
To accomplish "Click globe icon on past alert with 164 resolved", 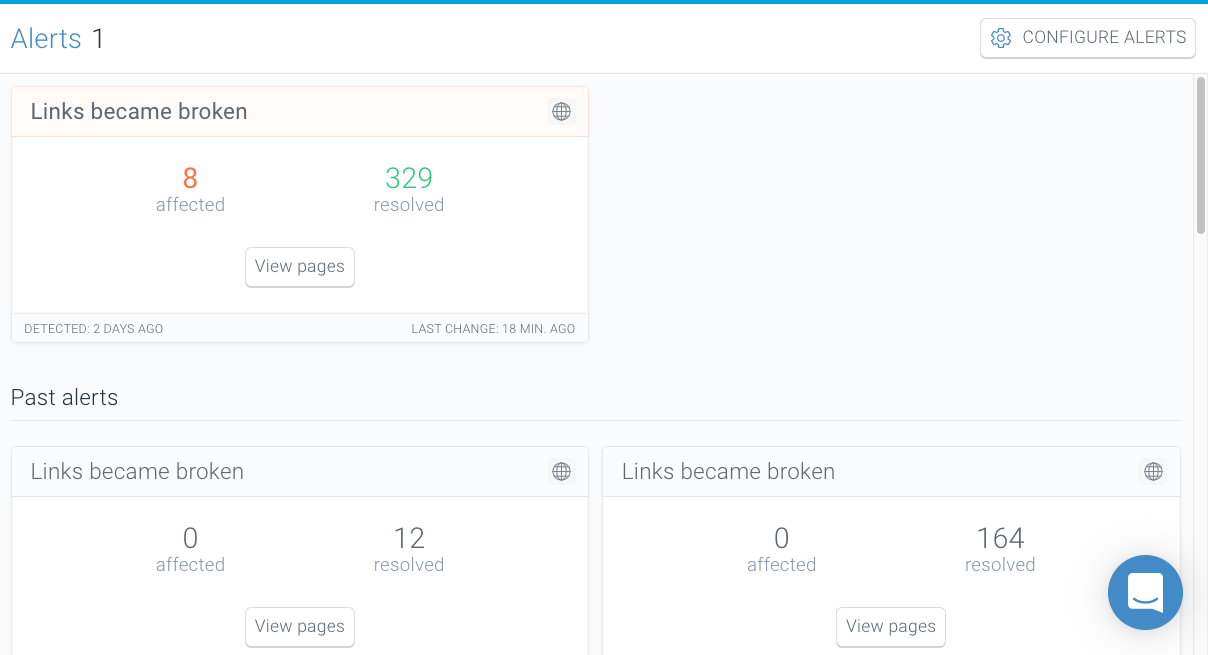I will (1153, 471).
